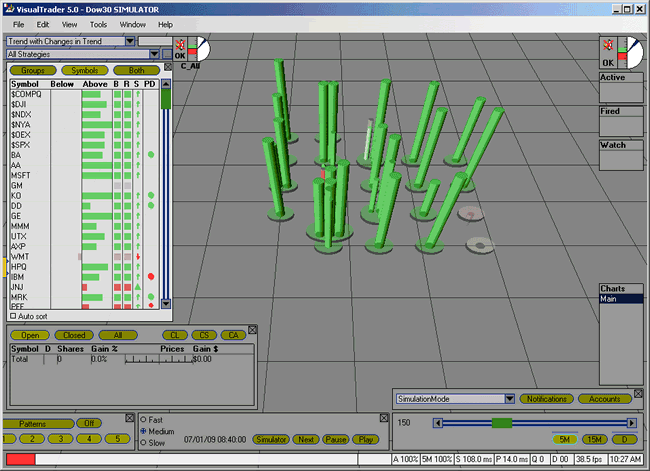Select the D timeframe button

coord(624,439)
